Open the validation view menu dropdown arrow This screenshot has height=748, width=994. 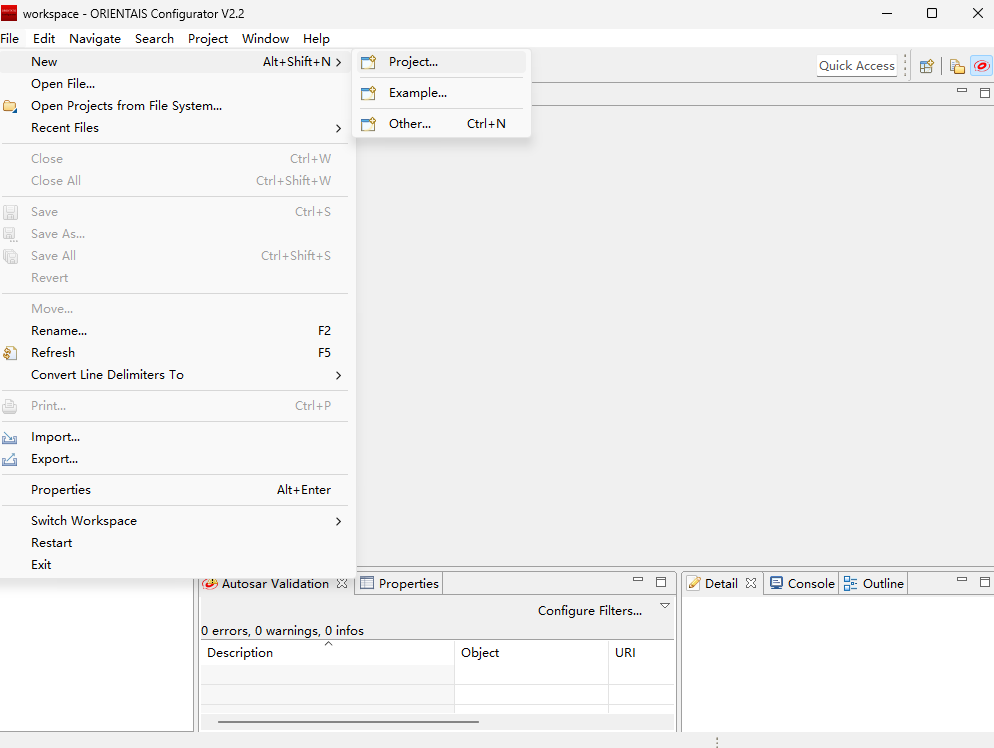[x=665, y=606]
